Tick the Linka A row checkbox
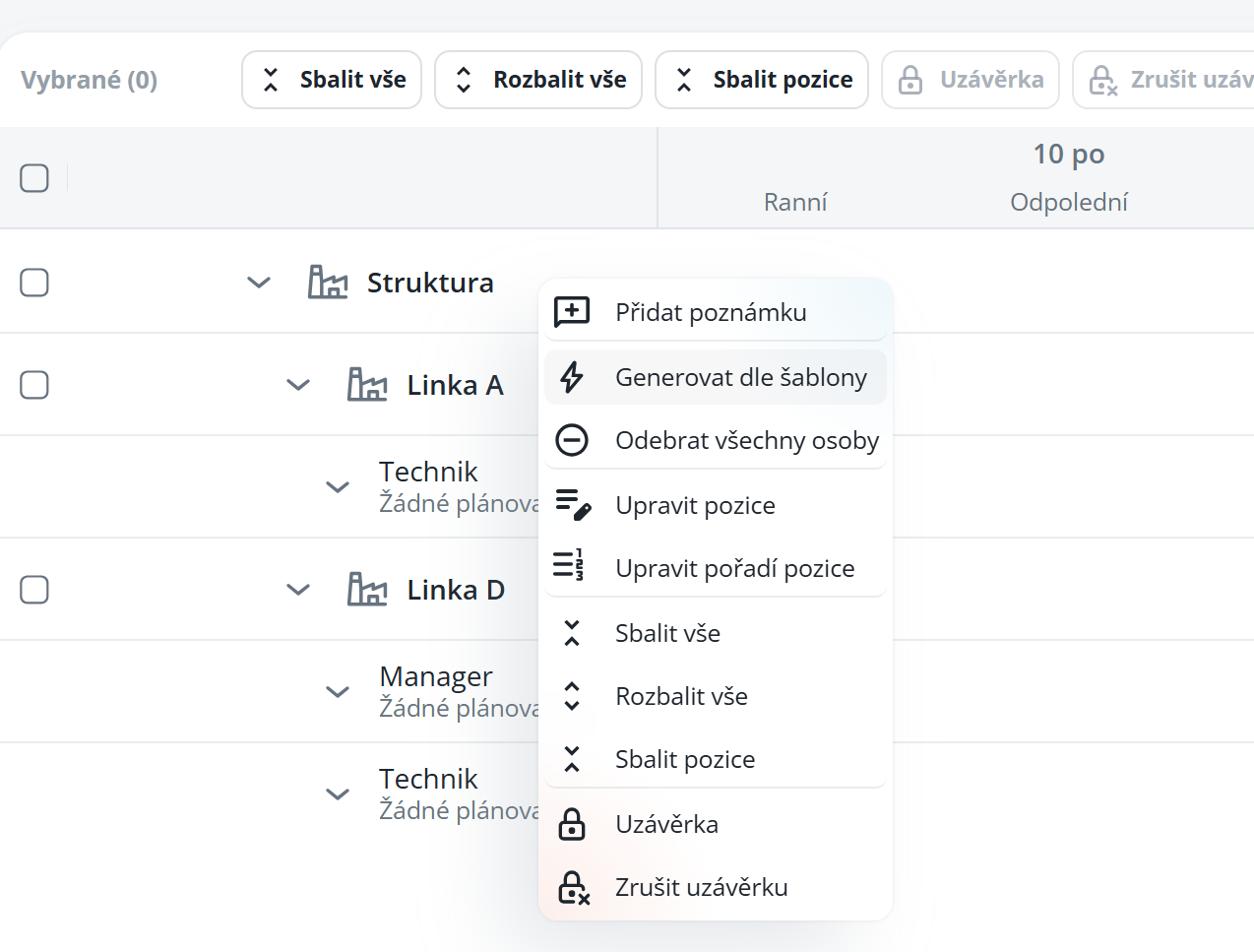Screen dimensions: 1254x952 [x=34, y=385]
